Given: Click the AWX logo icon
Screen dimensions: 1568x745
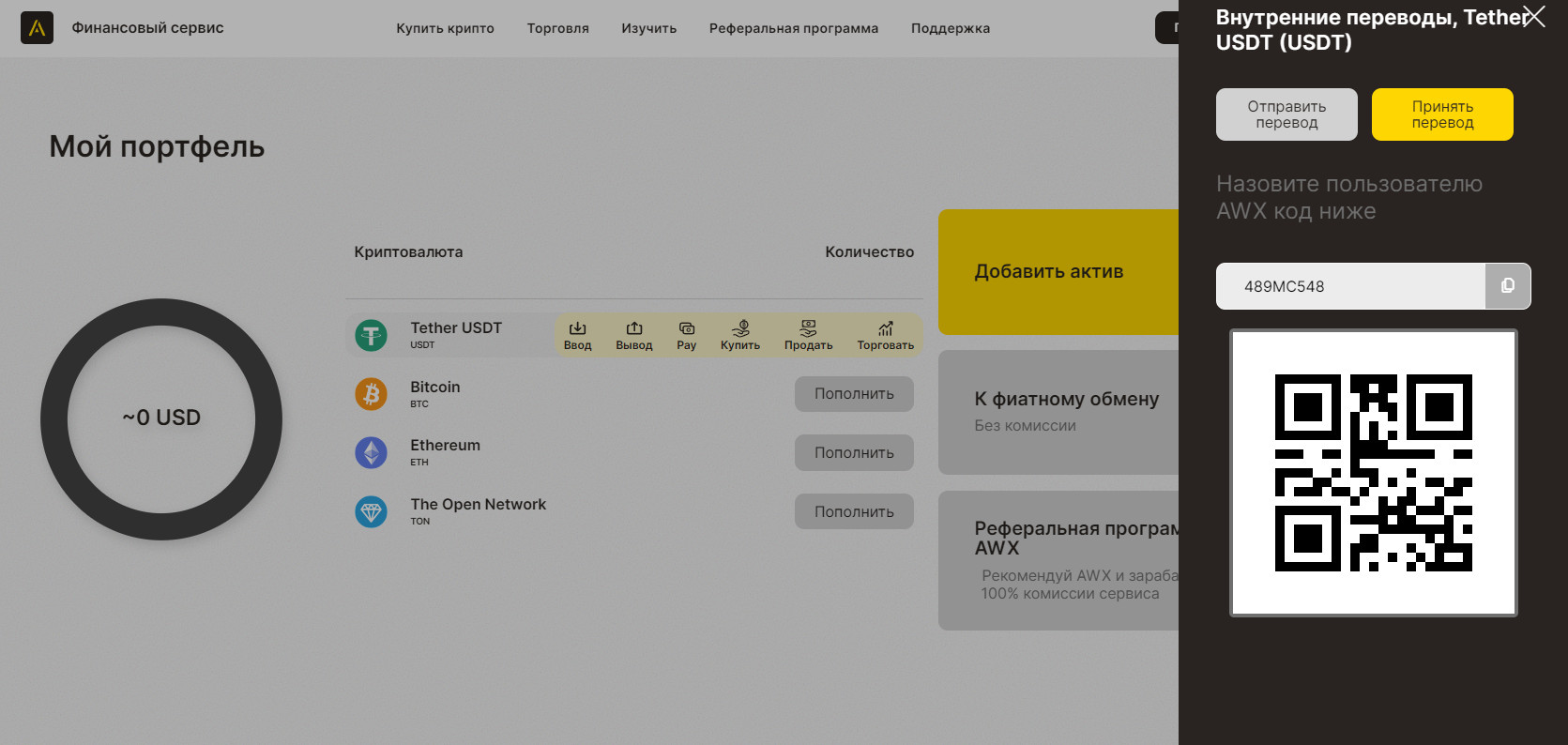Looking at the screenshot, I should click(x=37, y=28).
